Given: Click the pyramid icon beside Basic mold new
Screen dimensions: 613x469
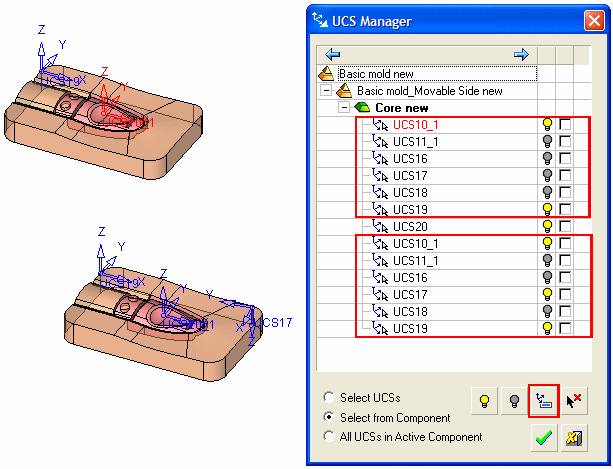Looking at the screenshot, I should pyautogui.click(x=326, y=73).
